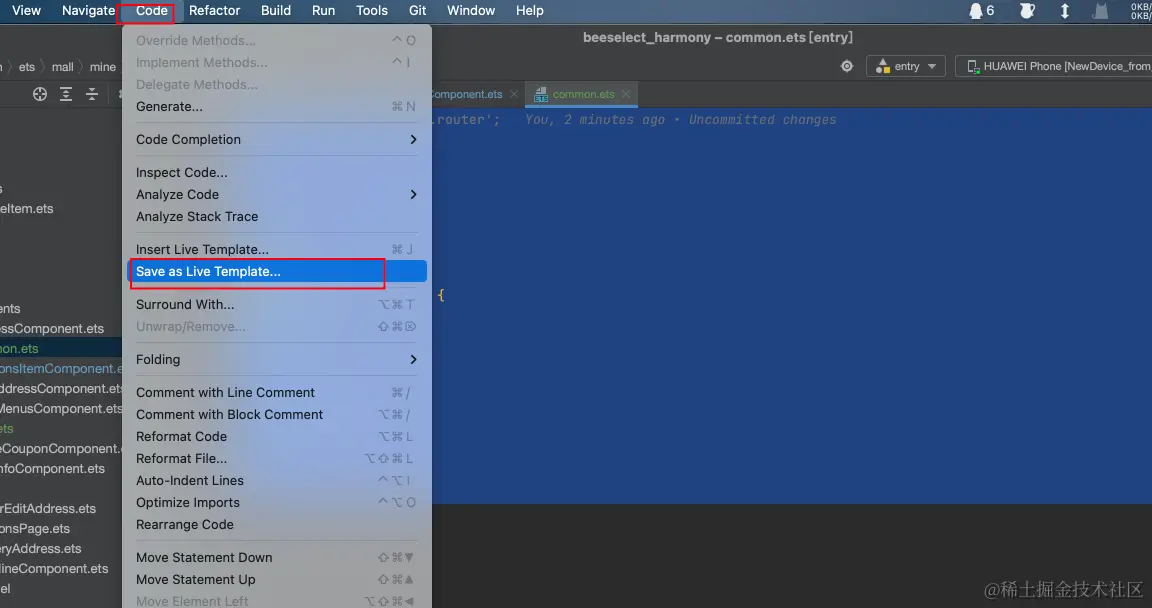
Task: Open rEditAddress.ets in project tree
Action: point(48,508)
